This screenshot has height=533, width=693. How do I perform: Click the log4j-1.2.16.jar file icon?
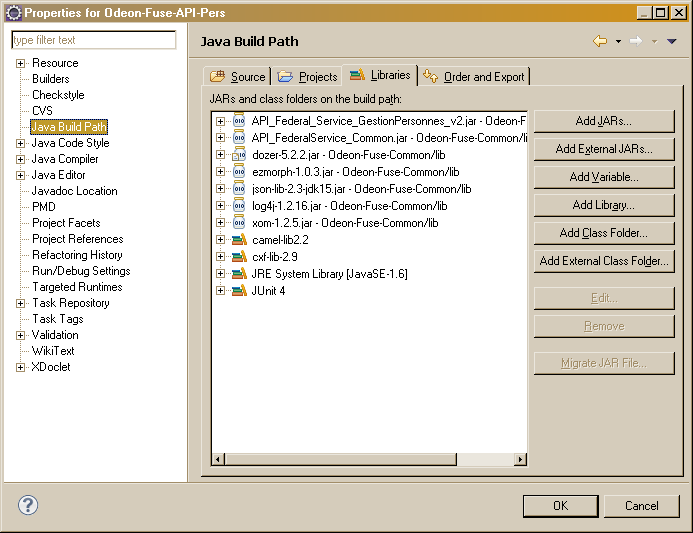coord(238,206)
